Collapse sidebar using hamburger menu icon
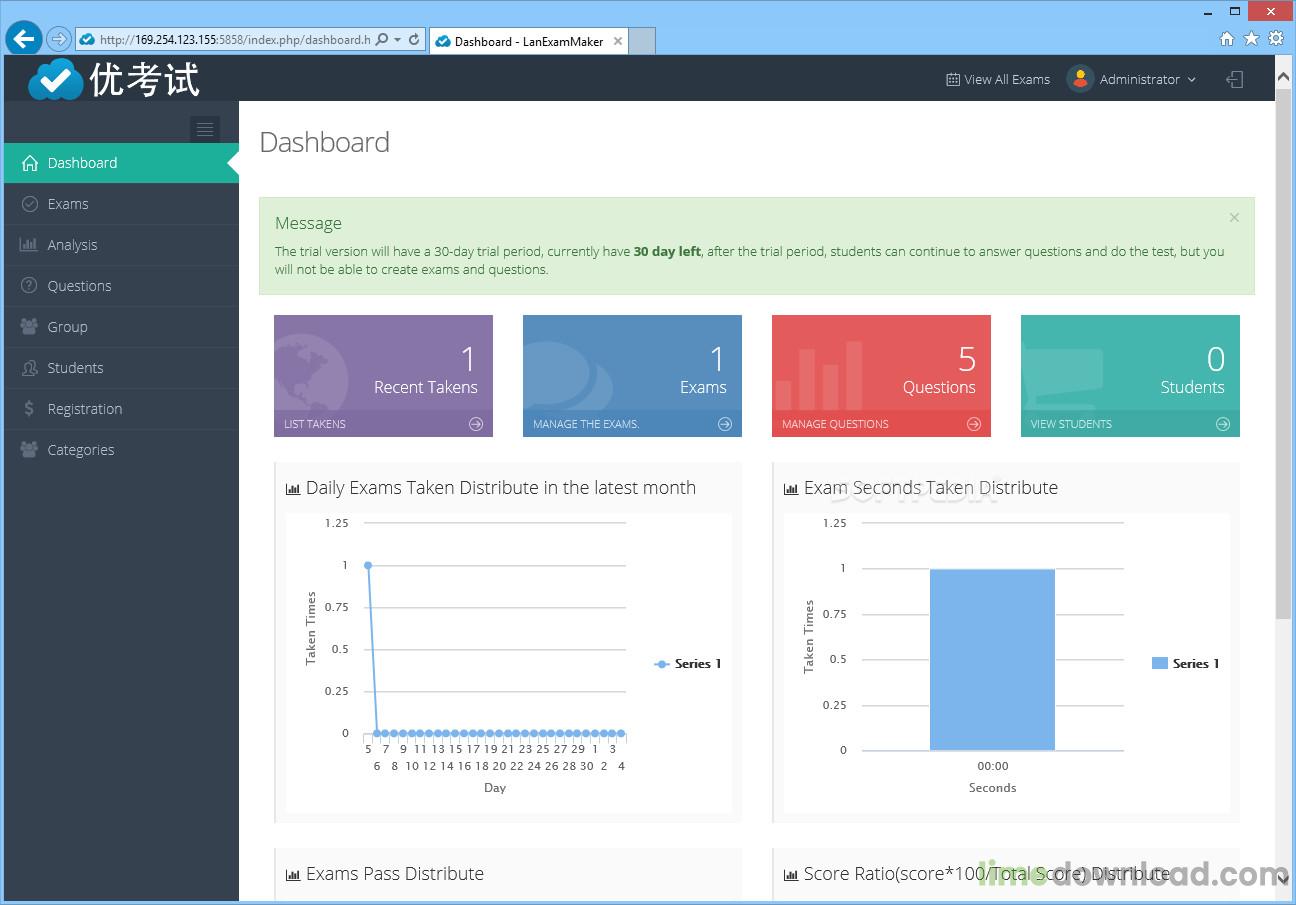The image size is (1296, 905). point(205,129)
